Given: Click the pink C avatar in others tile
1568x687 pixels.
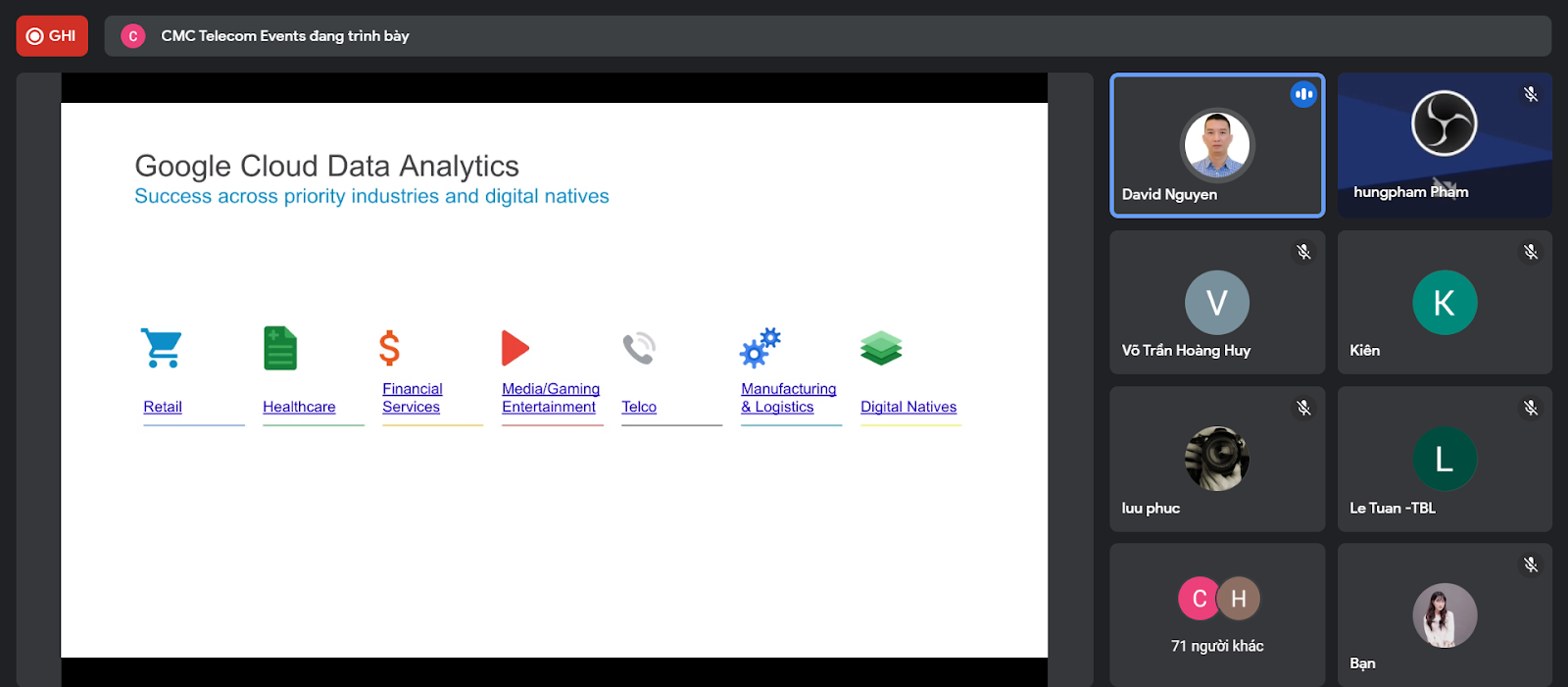Looking at the screenshot, I should click(x=1199, y=599).
